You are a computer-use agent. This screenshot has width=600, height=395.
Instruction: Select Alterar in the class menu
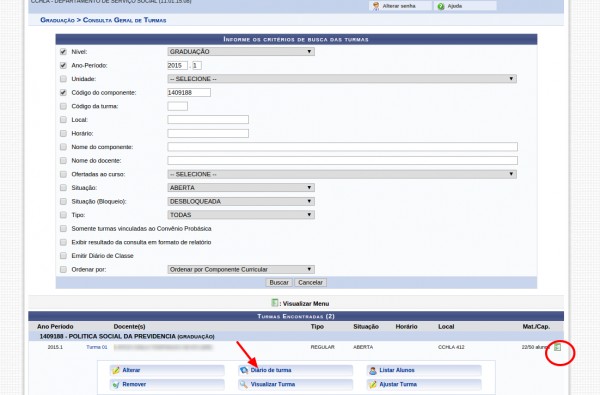tap(168, 370)
